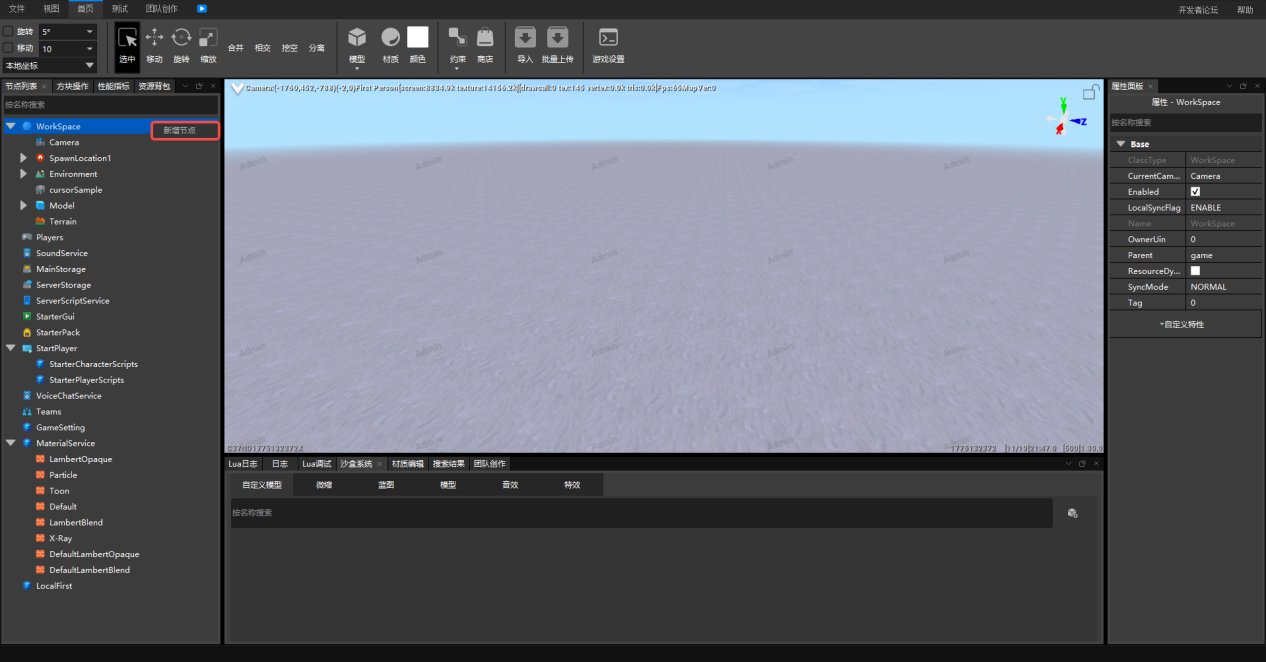Click the 新增节点 add node button
The height and width of the screenshot is (662, 1266).
(x=185, y=131)
